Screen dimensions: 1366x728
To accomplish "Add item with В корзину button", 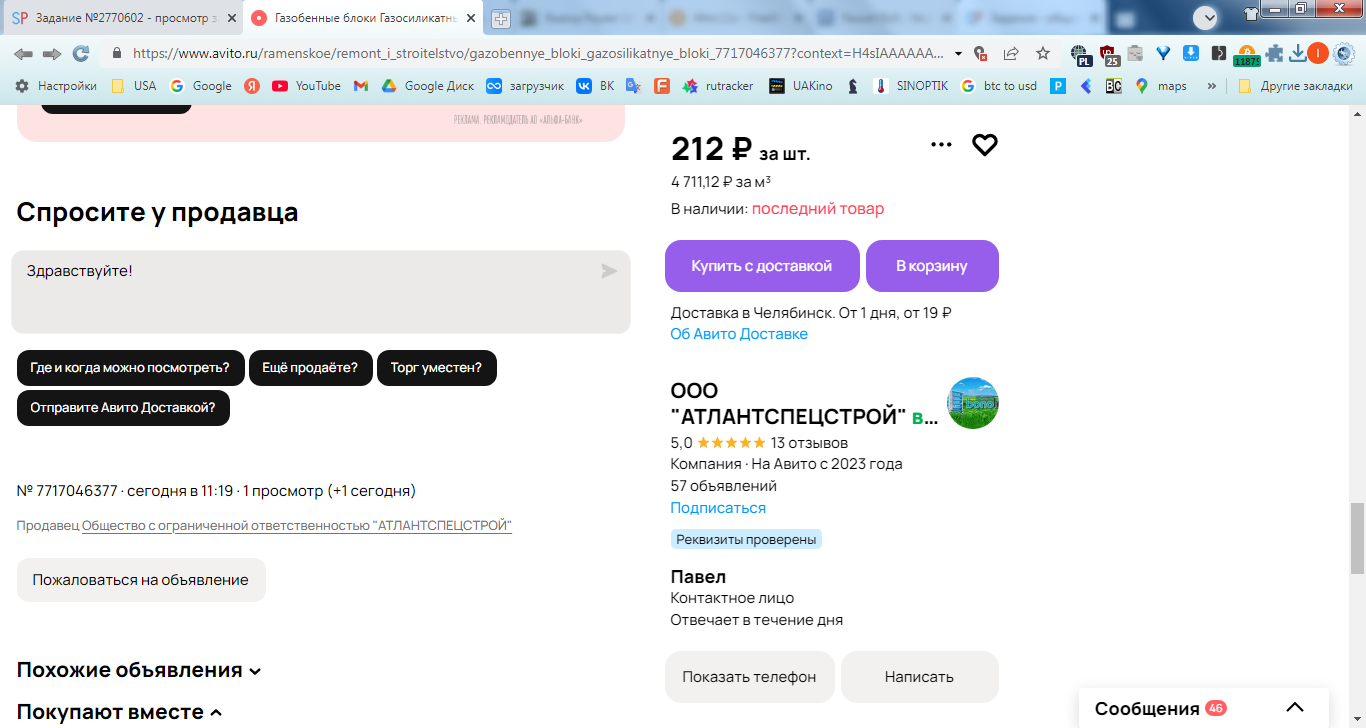I will pos(932,266).
